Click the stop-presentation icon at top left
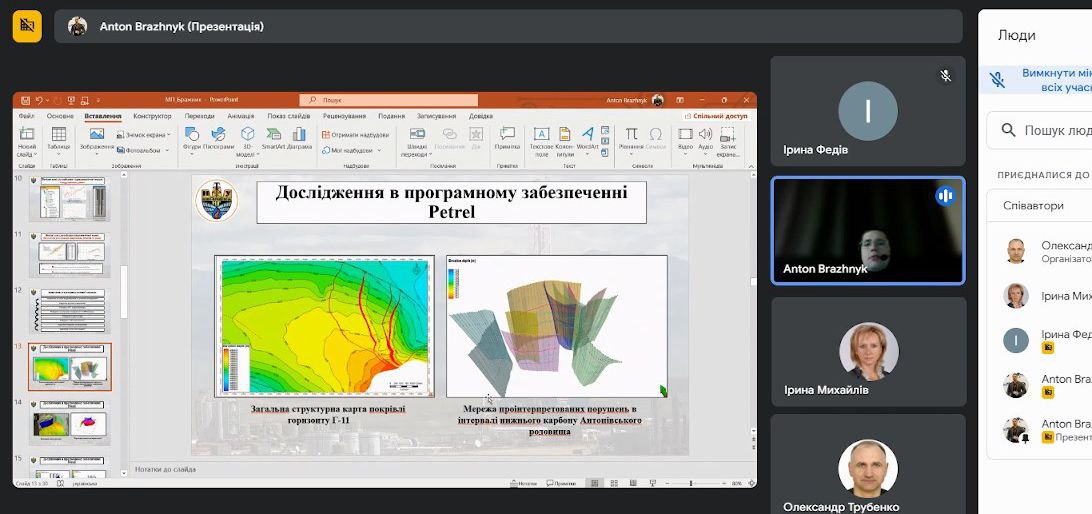The width and height of the screenshot is (1092, 514). (x=27, y=26)
